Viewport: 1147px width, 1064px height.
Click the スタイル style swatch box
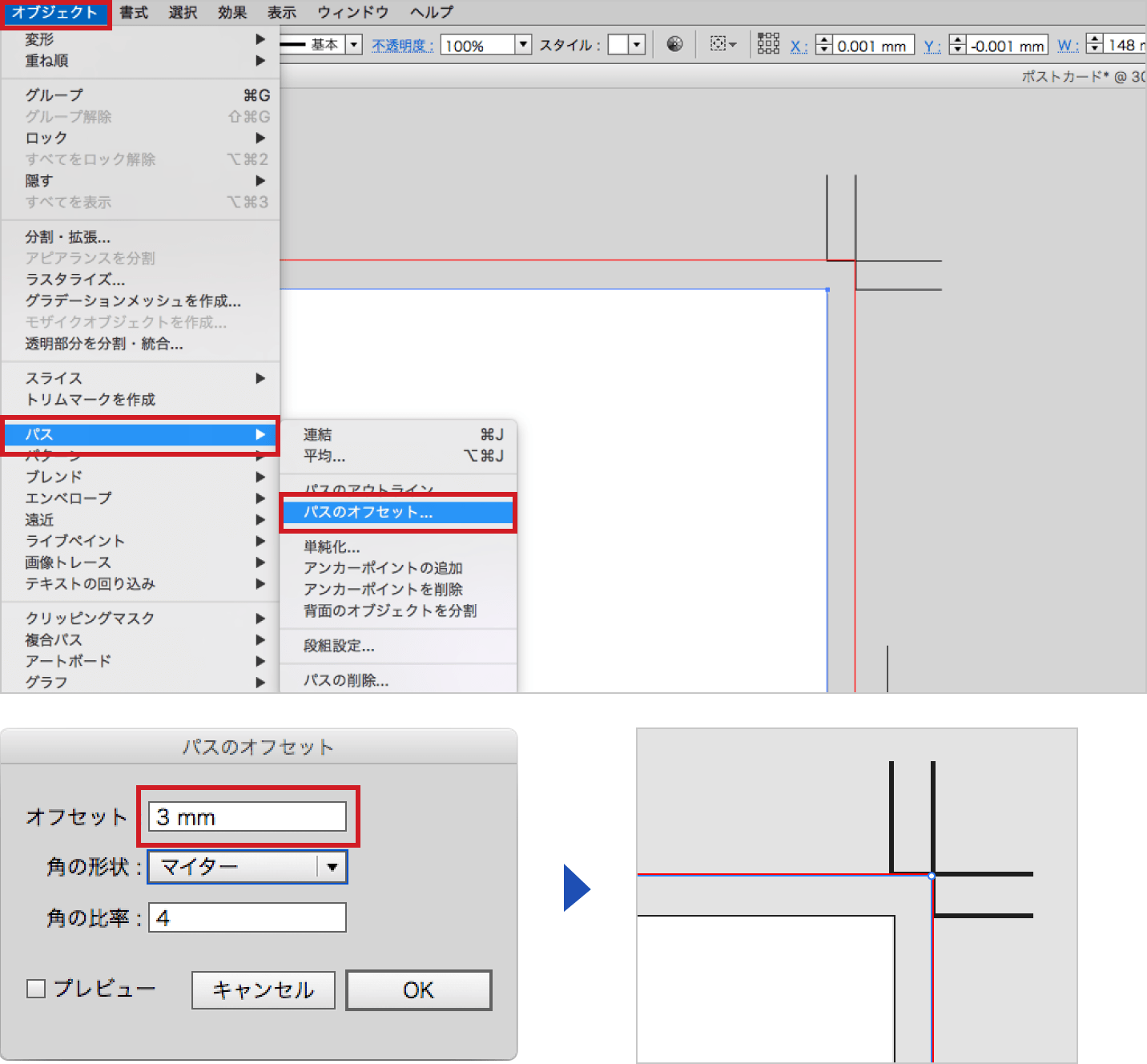(x=618, y=45)
